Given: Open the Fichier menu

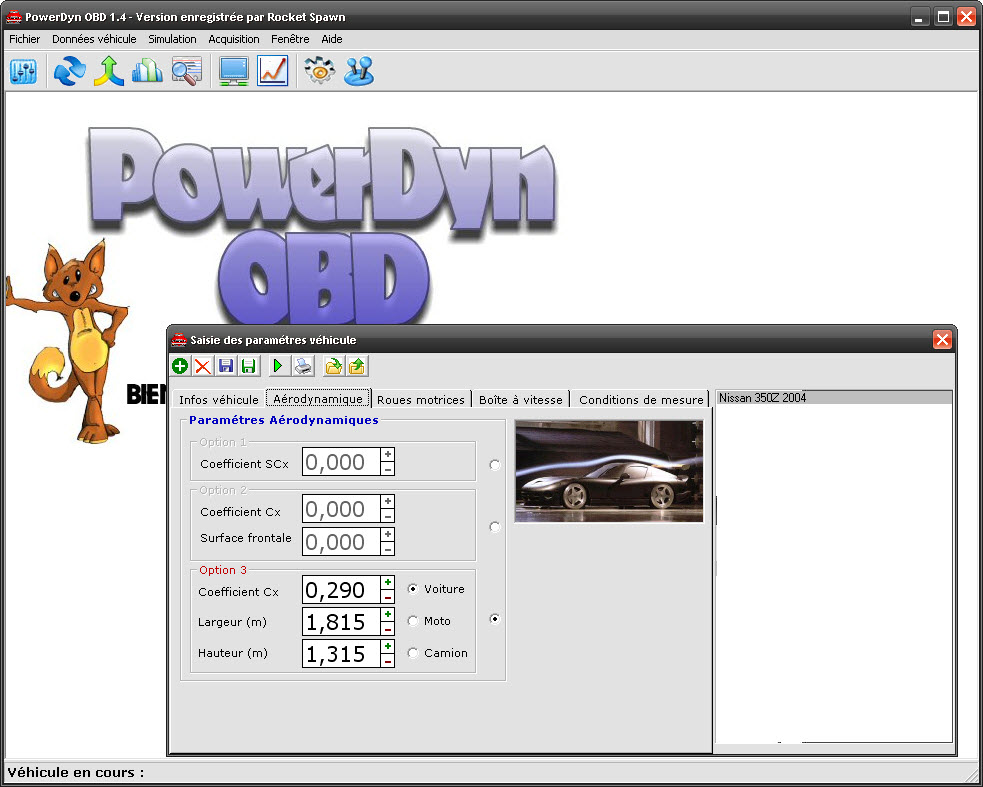Looking at the screenshot, I should pos(24,39).
